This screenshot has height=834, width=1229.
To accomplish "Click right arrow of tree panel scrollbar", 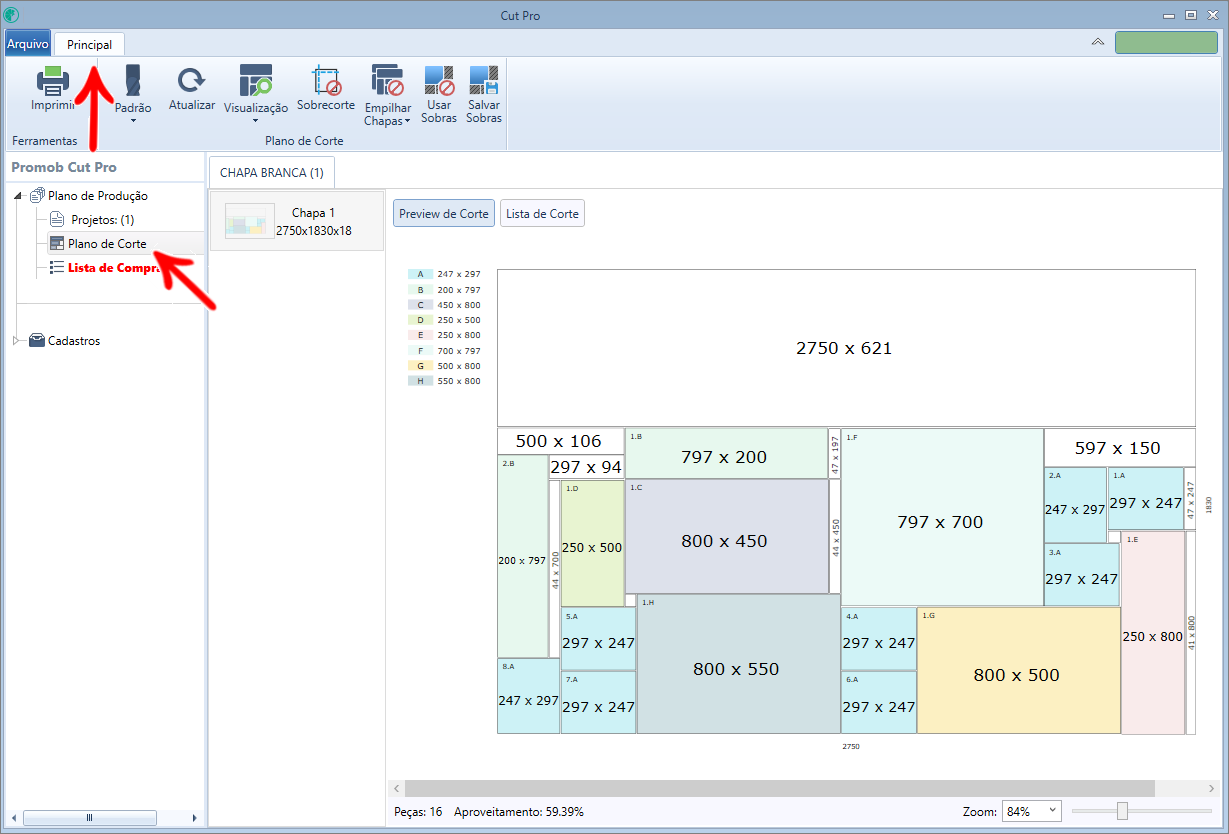I will (x=194, y=818).
